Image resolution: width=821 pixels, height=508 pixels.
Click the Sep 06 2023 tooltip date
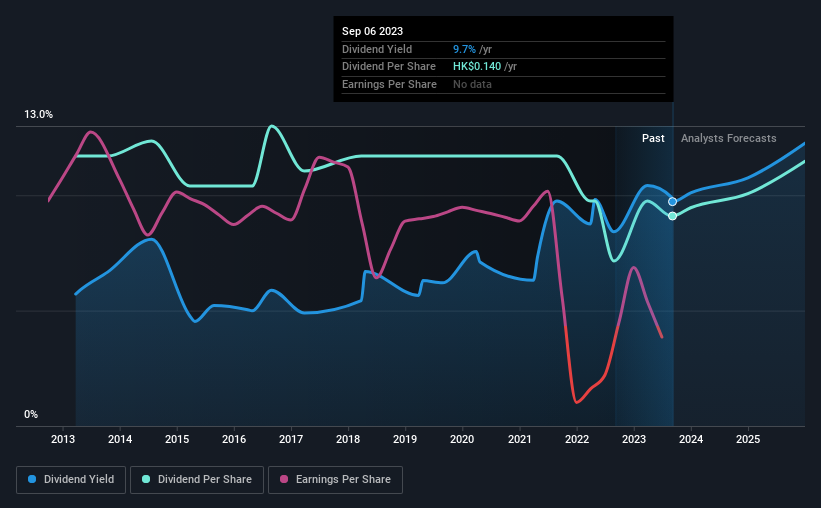pos(372,31)
